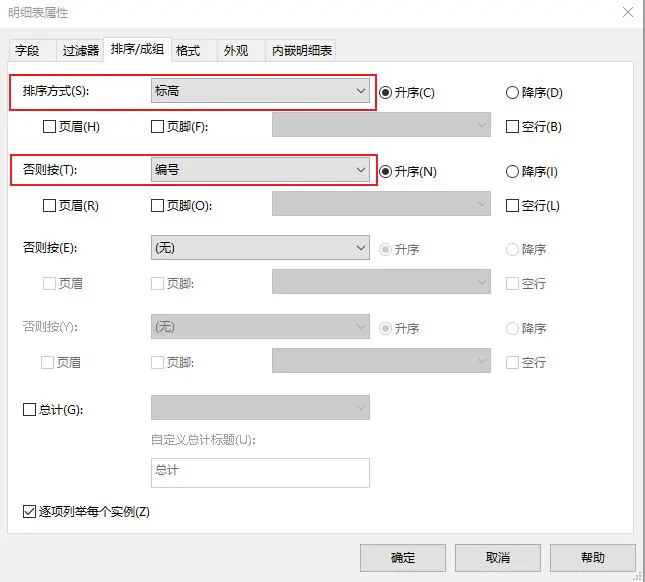Open the 否则按(T) dropdown showing 编号

260,169
